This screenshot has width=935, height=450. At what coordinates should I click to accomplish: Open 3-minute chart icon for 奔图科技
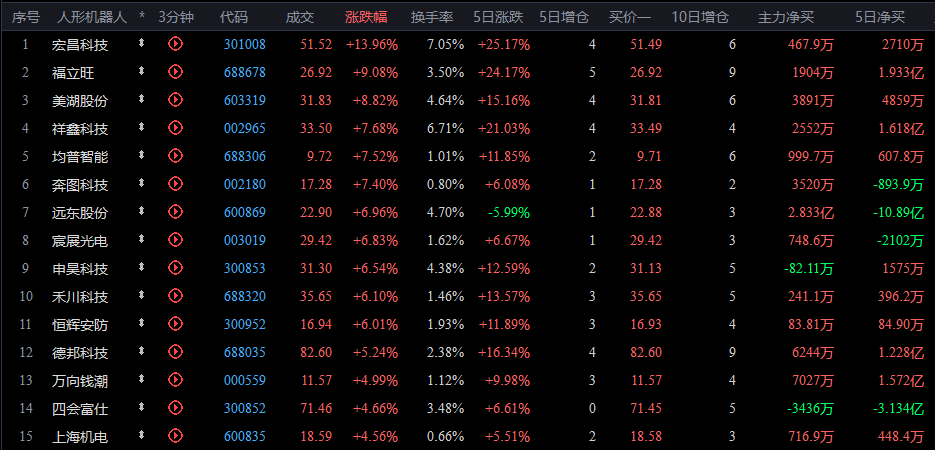pyautogui.click(x=175, y=184)
